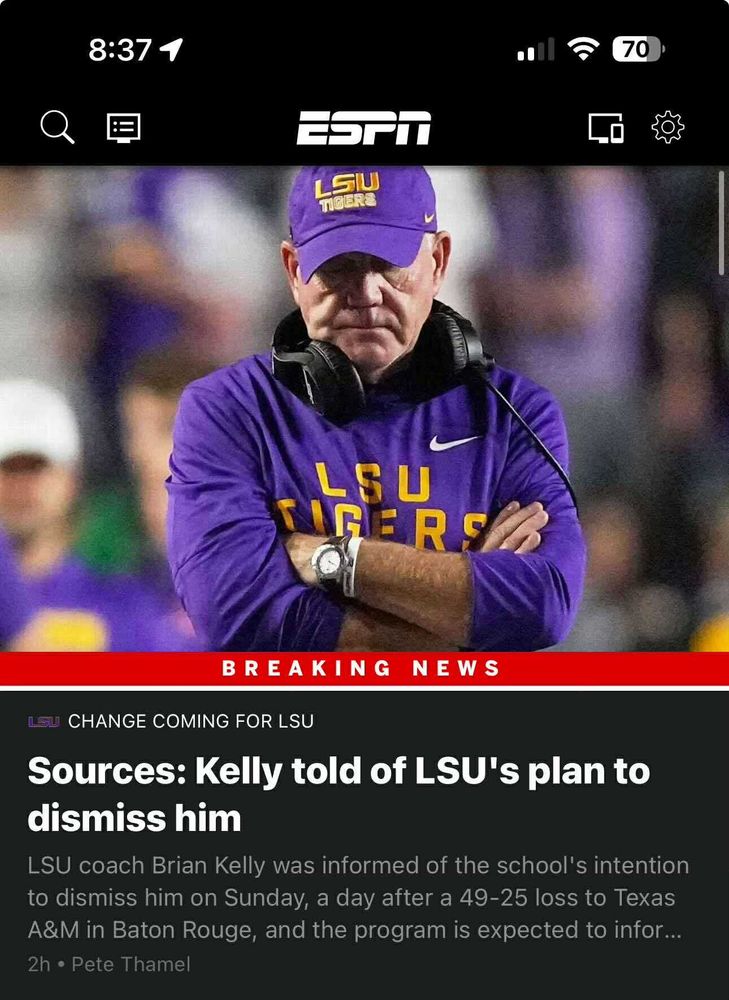Tap the red BREAKING NEWS banner
The image size is (729, 1000).
coord(364,668)
